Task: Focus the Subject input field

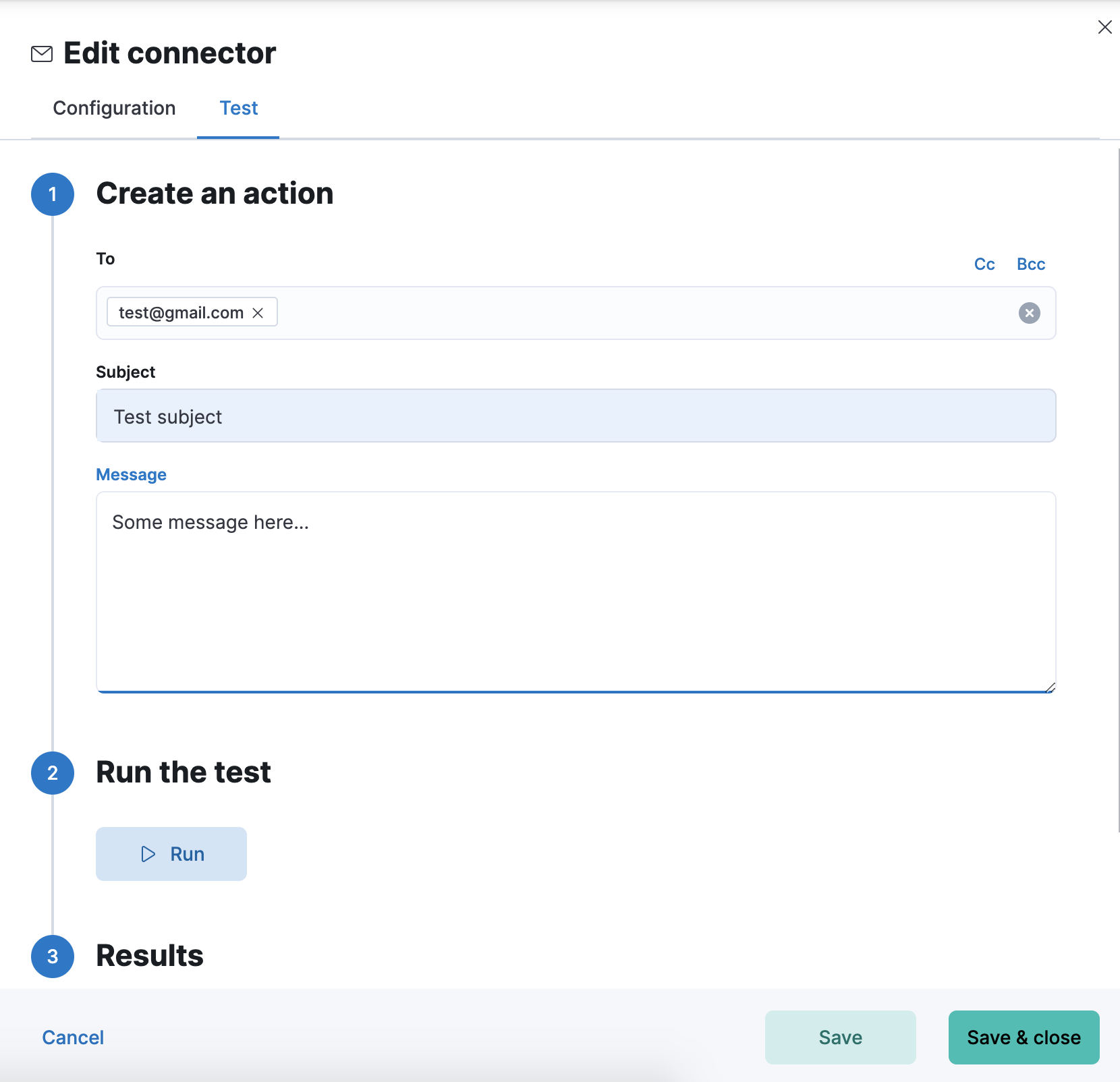Action: [x=576, y=416]
